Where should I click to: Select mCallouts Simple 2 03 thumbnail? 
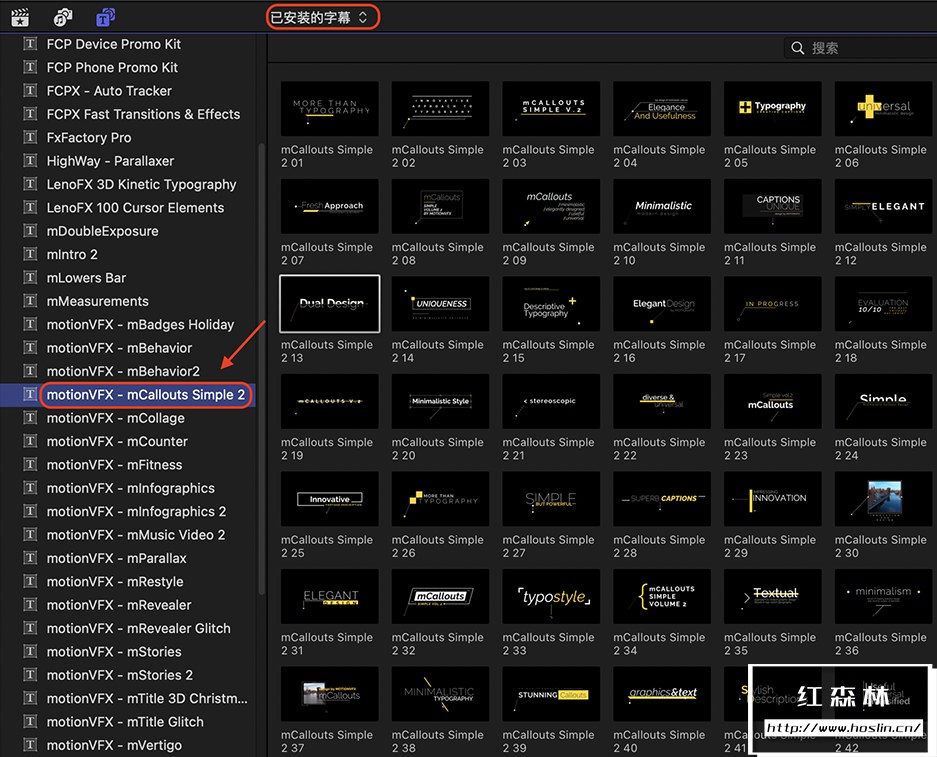pos(551,109)
